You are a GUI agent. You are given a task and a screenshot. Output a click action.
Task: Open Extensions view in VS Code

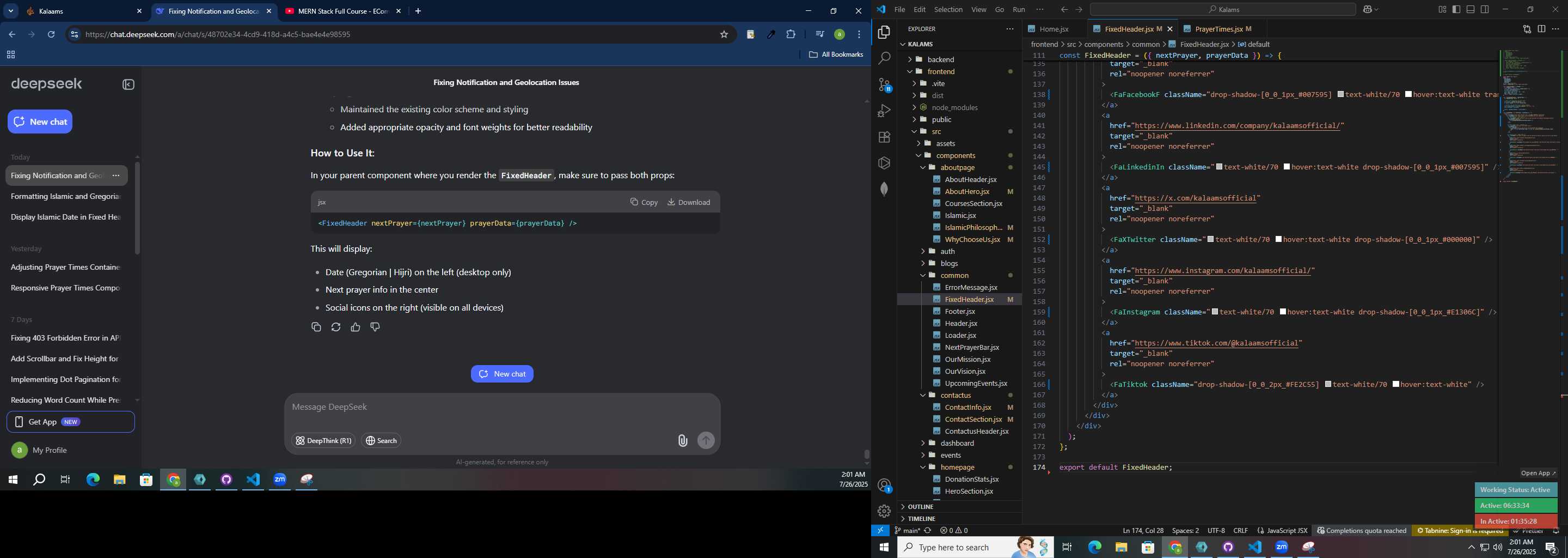(x=884, y=137)
